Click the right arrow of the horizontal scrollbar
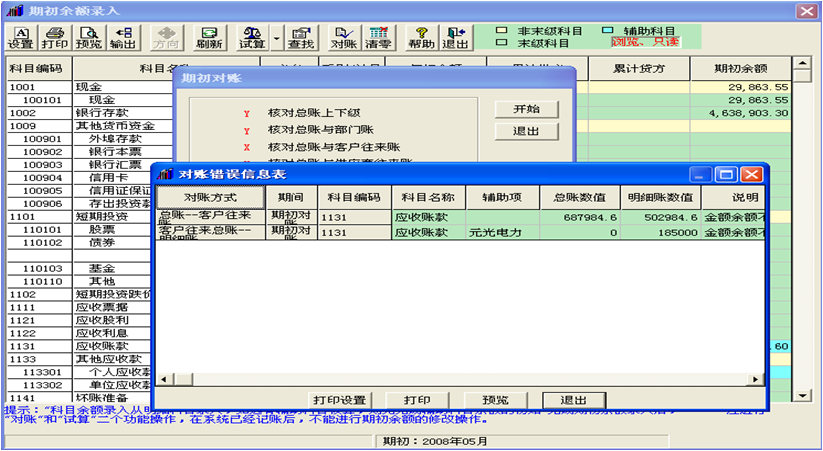Image resolution: width=823 pixels, height=451 pixels. click(x=758, y=379)
